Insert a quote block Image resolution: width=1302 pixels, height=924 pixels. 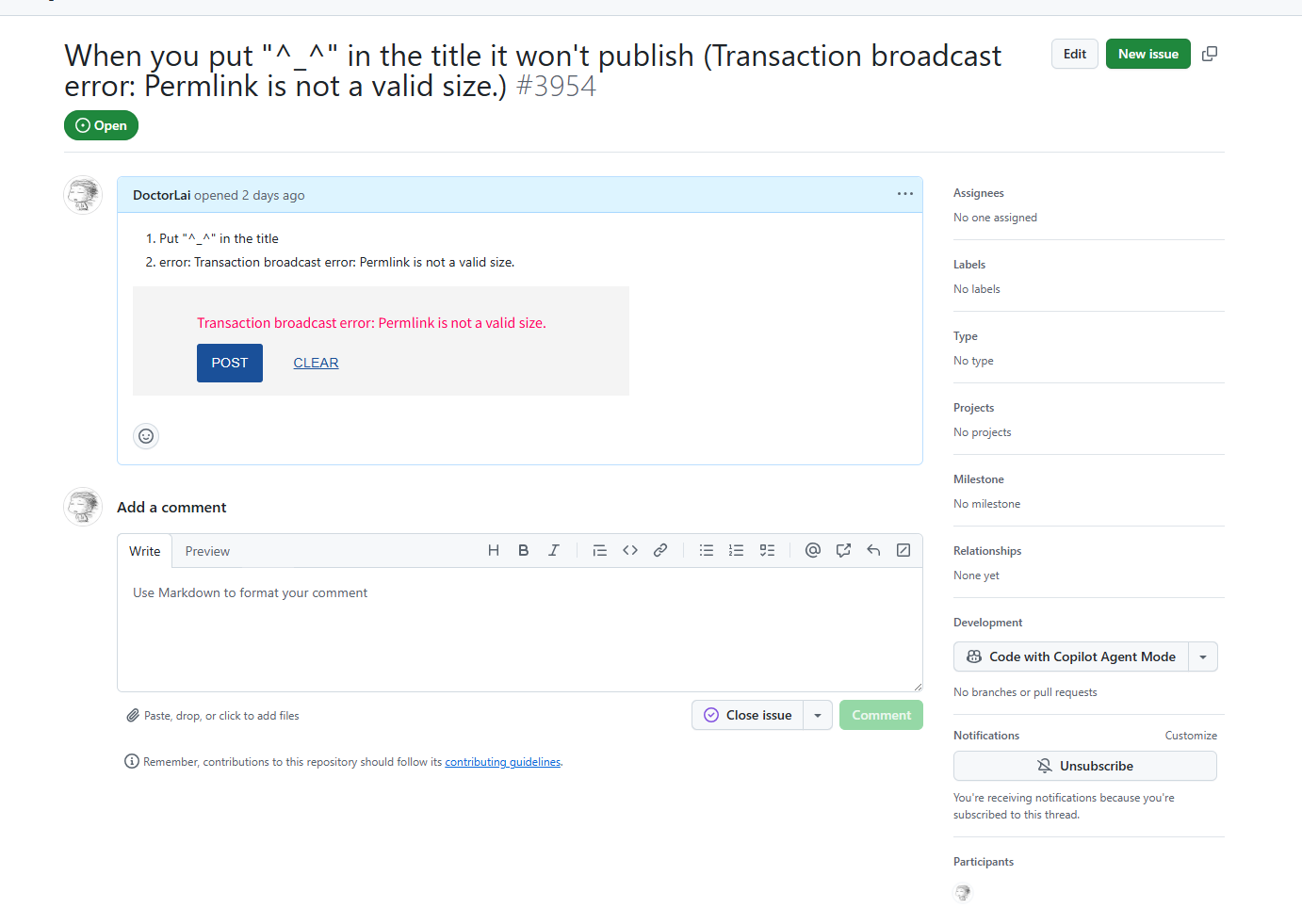pos(599,551)
